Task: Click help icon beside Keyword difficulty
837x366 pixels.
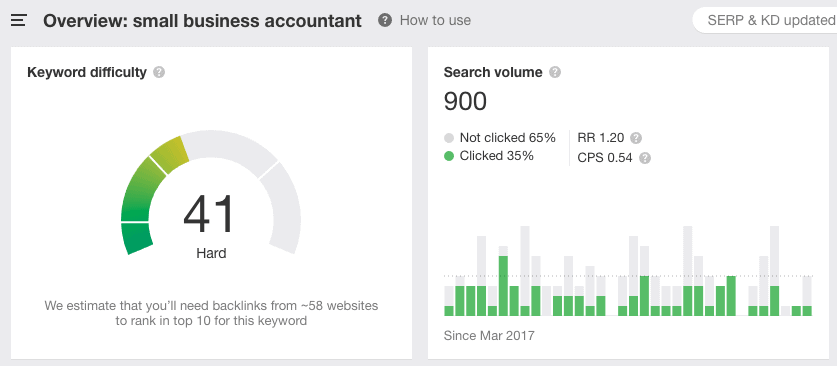Action: (159, 72)
